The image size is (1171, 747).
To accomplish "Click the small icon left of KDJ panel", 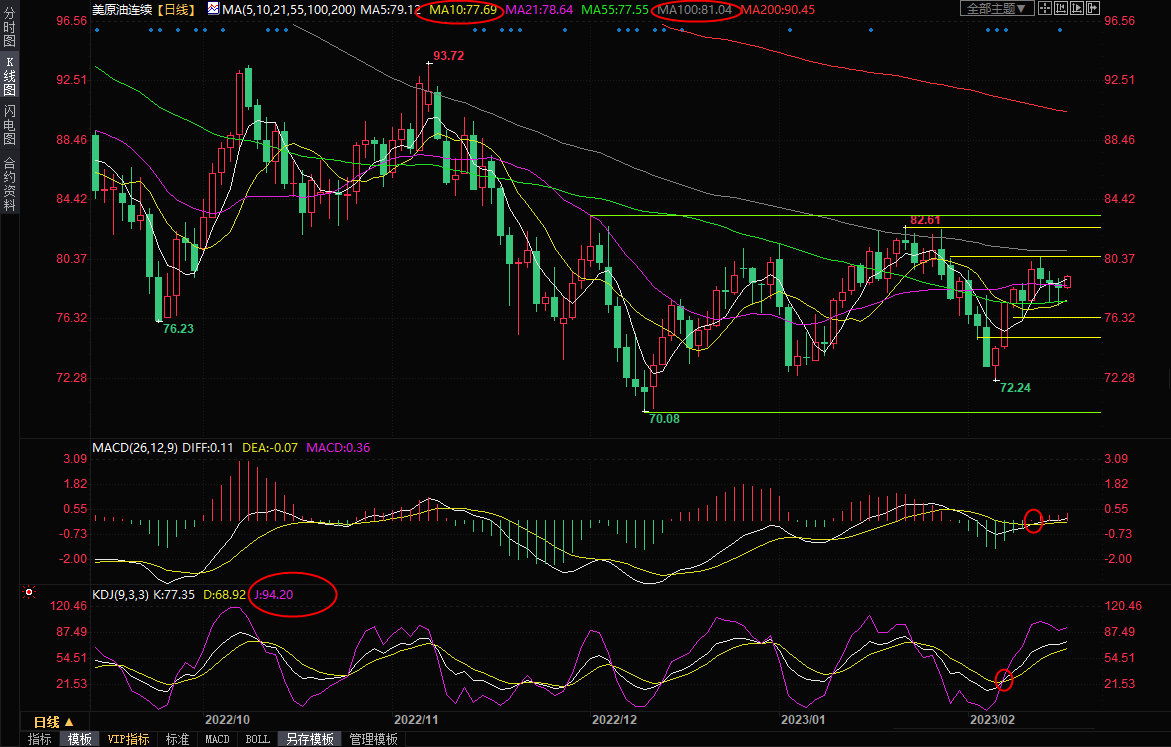I will [x=28, y=593].
